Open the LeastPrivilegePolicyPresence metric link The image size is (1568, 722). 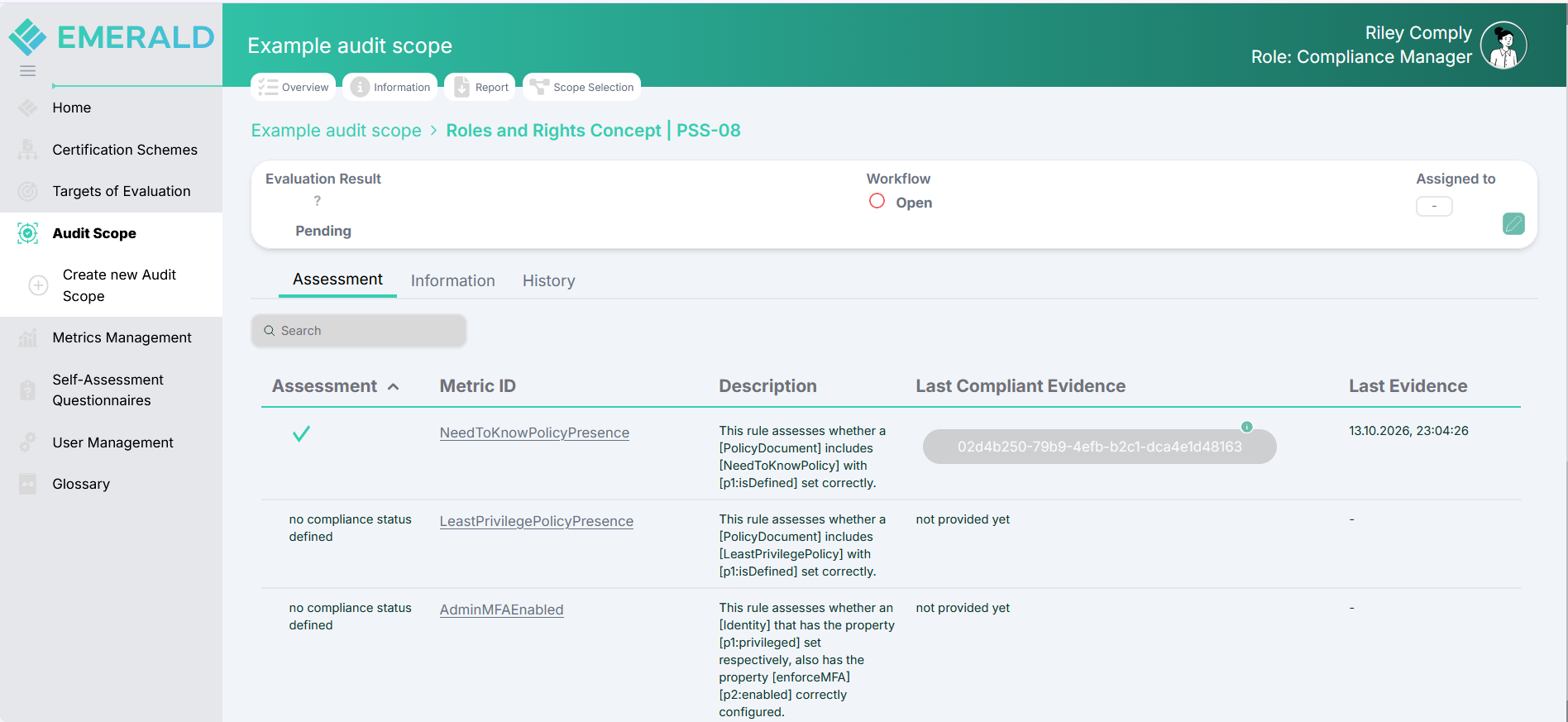pyautogui.click(x=536, y=521)
